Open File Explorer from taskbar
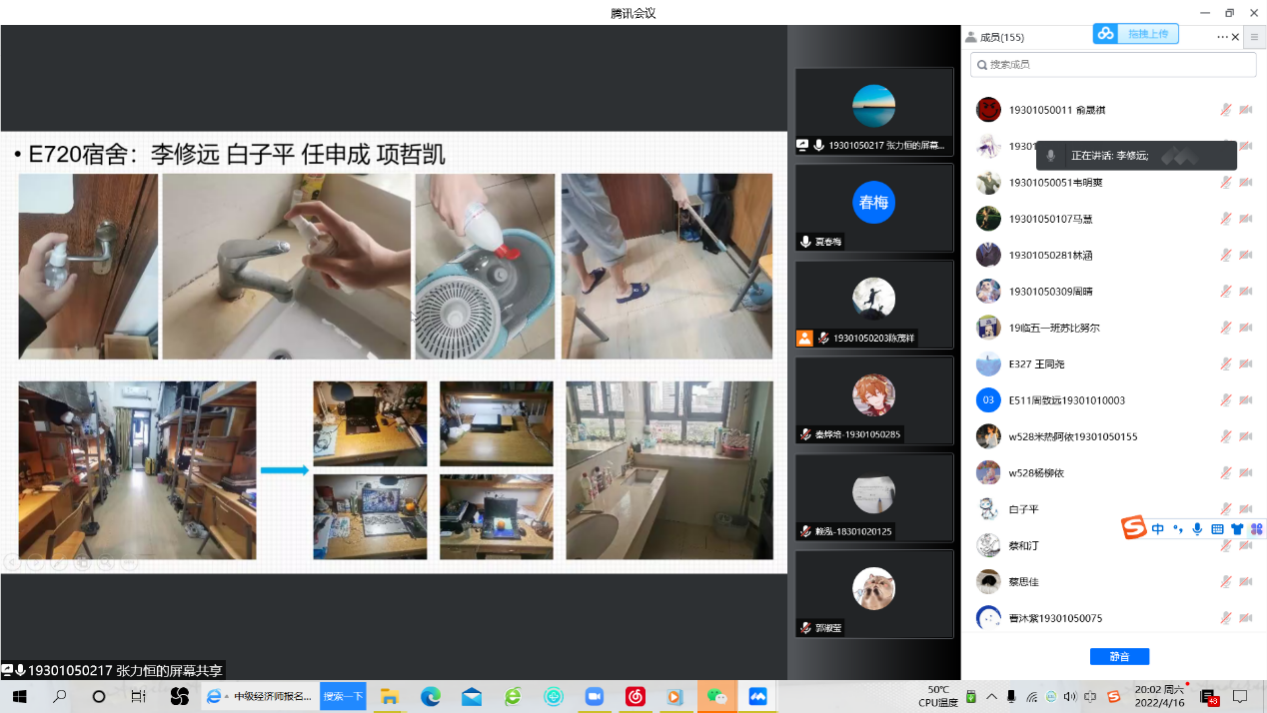The image size is (1267, 713). (390, 696)
